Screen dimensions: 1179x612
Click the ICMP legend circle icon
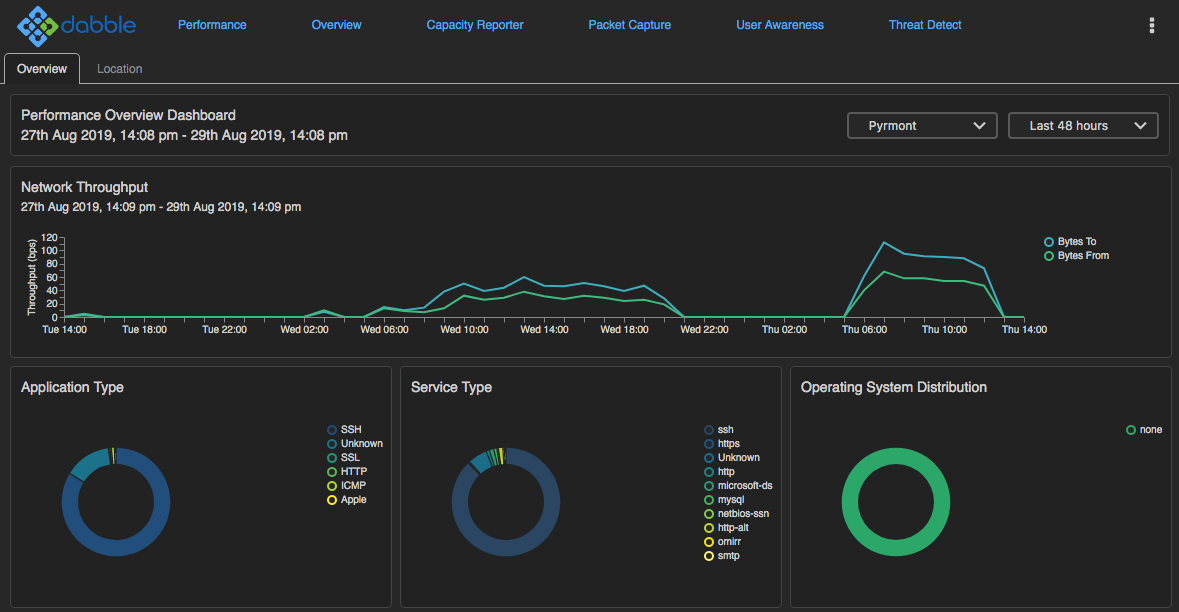[332, 486]
